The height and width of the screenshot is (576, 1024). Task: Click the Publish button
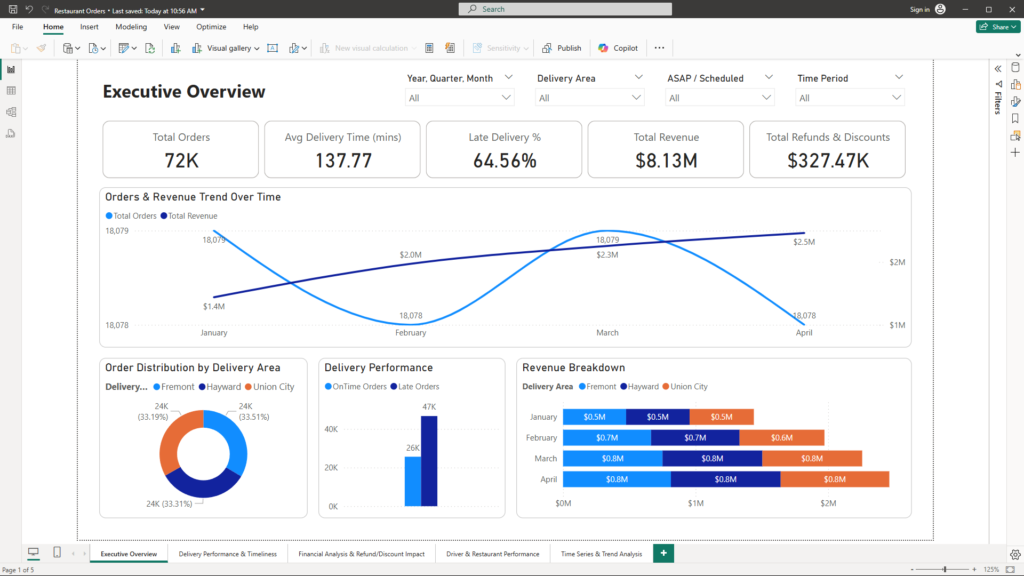[x=562, y=48]
